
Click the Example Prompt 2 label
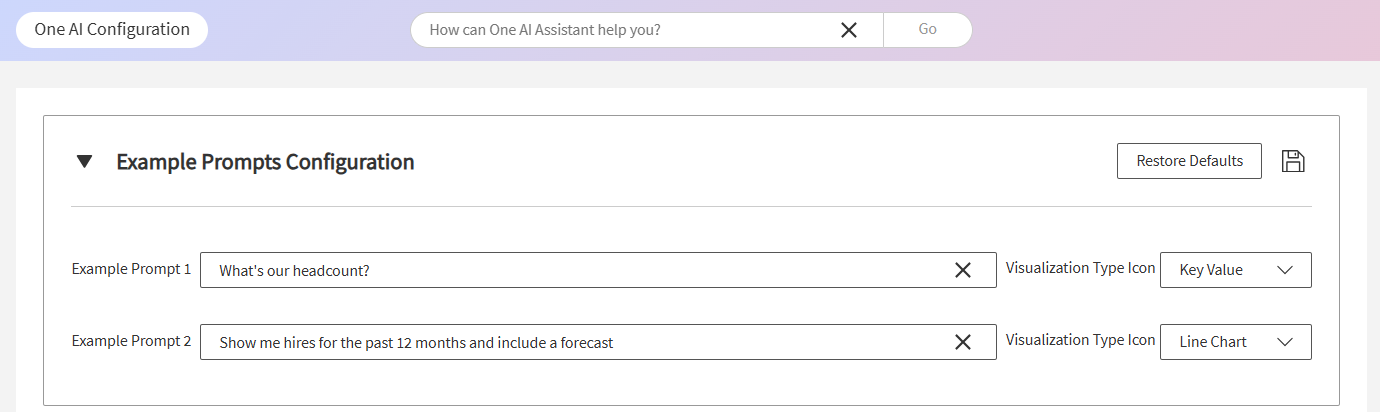click(x=131, y=341)
